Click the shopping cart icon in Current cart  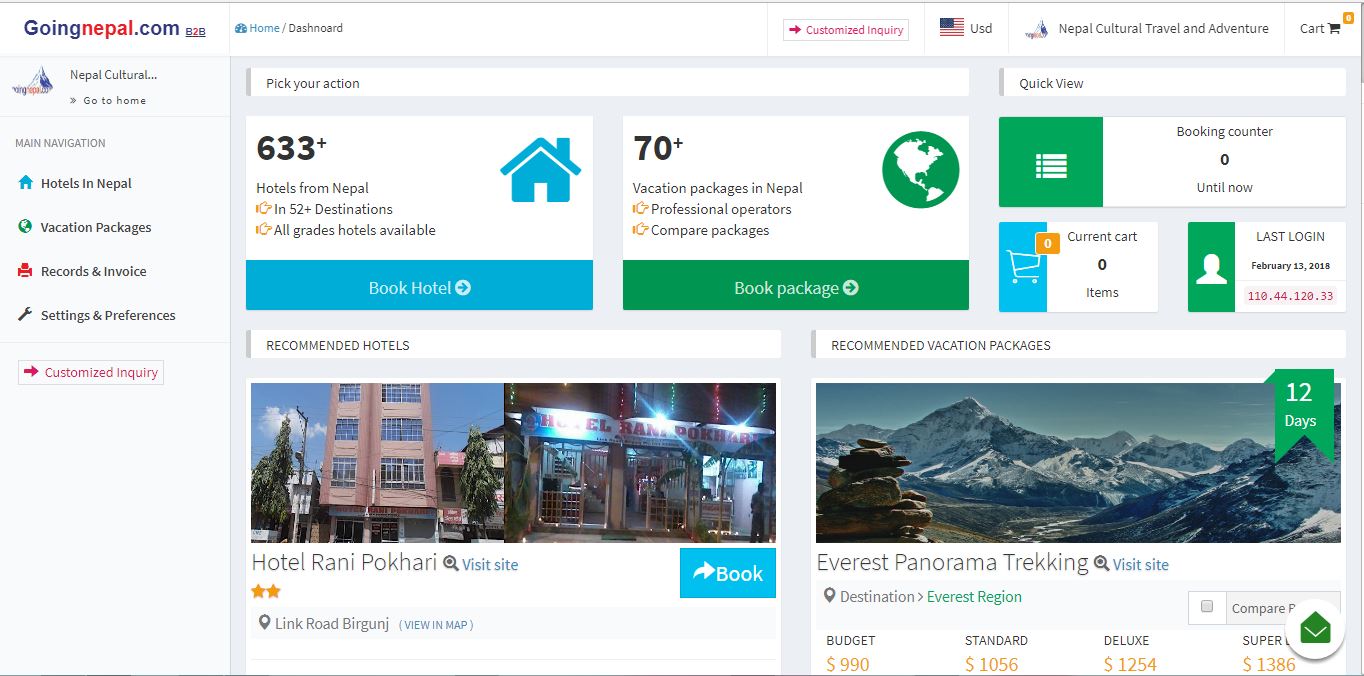coord(1023,267)
